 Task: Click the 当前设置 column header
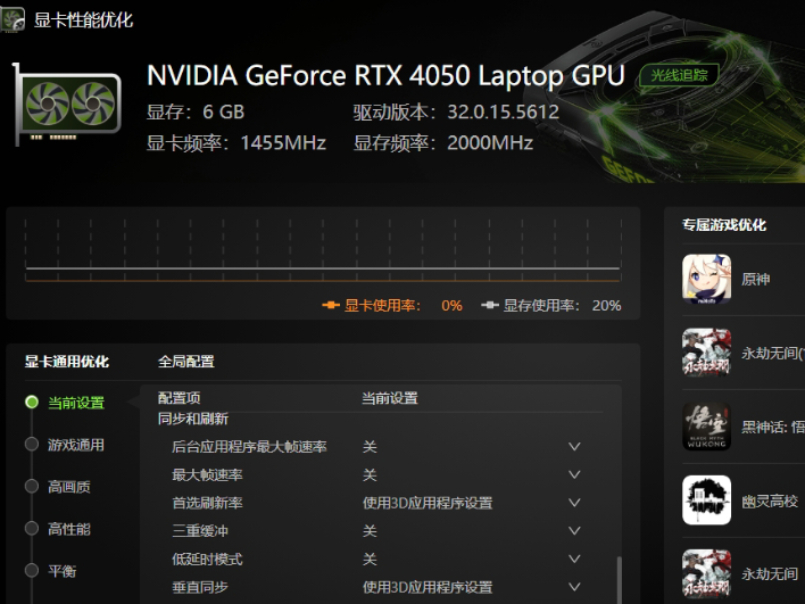click(390, 398)
